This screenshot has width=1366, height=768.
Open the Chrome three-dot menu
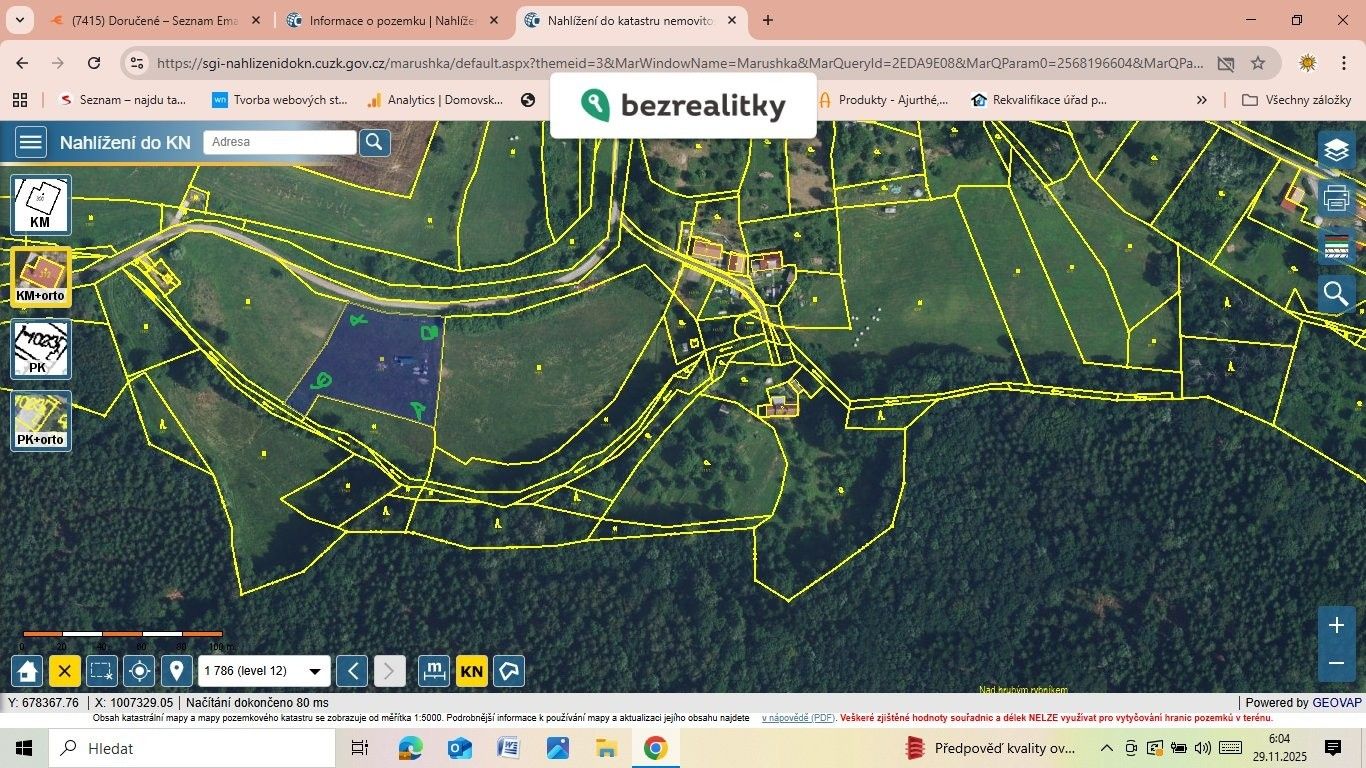click(x=1345, y=62)
